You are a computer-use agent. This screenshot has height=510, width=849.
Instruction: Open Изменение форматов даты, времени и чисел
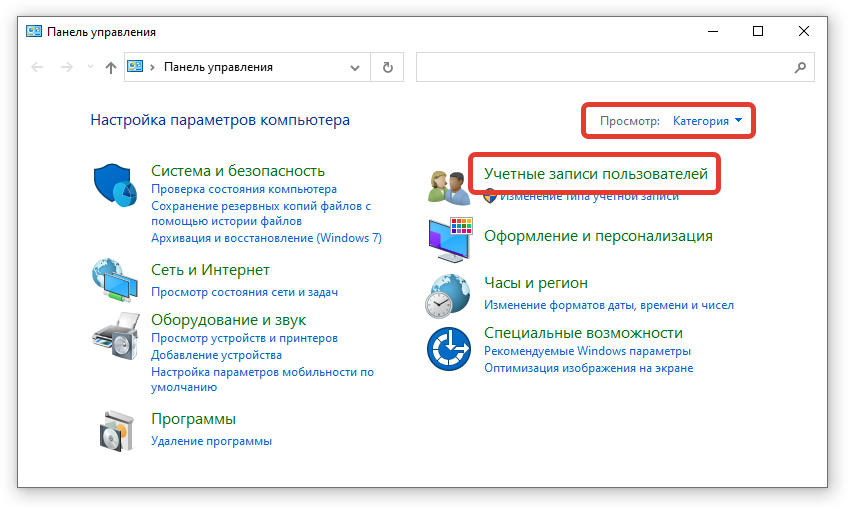(x=608, y=305)
